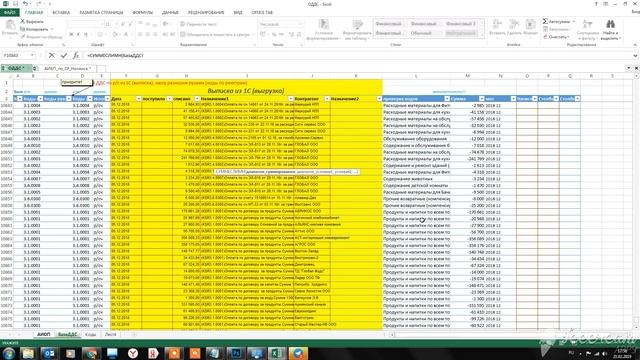640x360 pixels.
Task: Click the Insert Function fx button
Action: tap(76, 55)
